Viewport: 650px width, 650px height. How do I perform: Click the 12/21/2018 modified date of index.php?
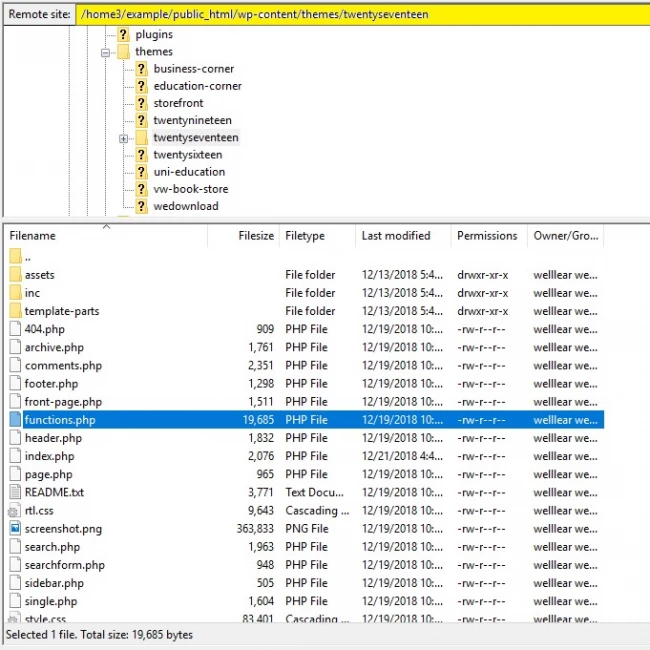tap(402, 456)
